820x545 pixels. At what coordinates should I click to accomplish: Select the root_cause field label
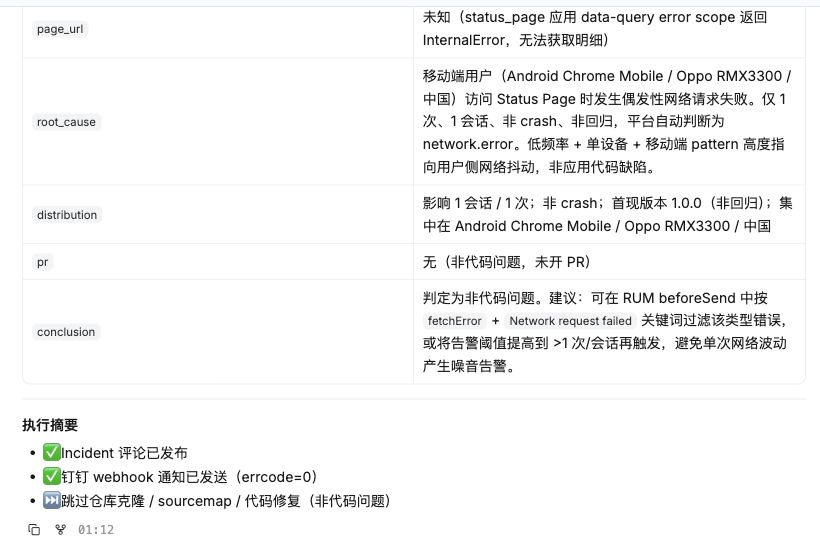66,122
